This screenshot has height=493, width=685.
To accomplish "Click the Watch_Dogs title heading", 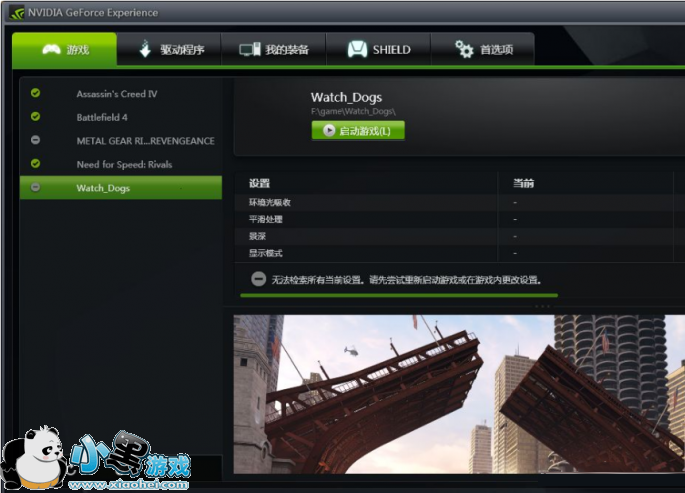I will click(x=346, y=97).
